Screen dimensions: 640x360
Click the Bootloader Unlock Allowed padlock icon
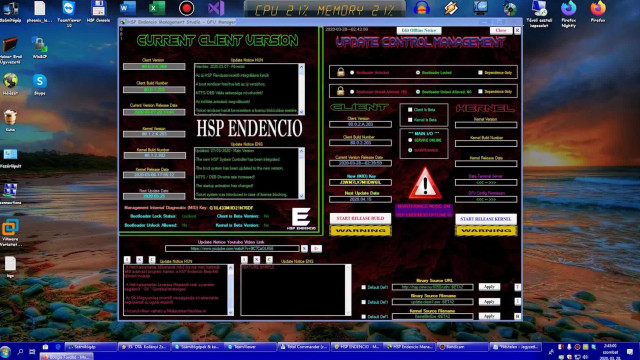[x=340, y=91]
